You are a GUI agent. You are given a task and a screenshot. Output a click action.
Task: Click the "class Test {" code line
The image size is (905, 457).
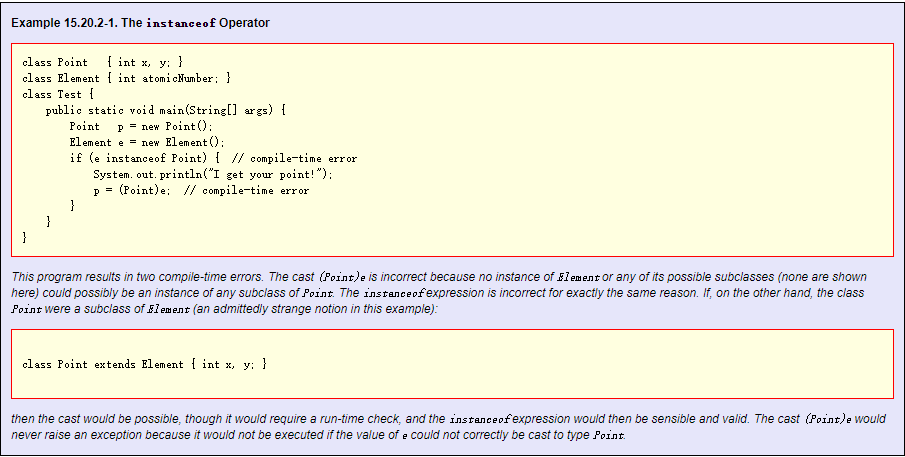point(58,94)
